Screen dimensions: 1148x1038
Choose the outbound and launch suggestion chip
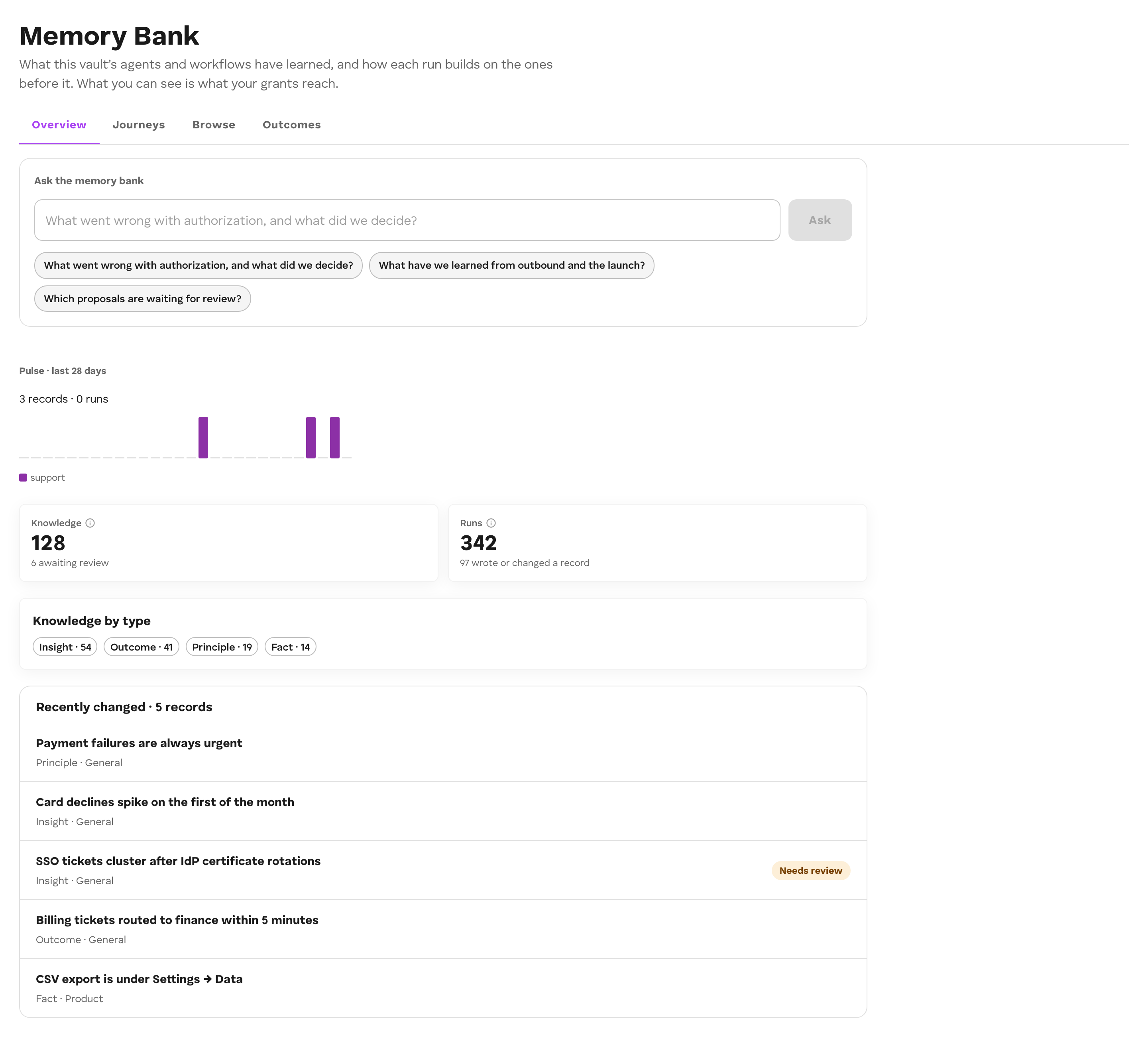511,265
